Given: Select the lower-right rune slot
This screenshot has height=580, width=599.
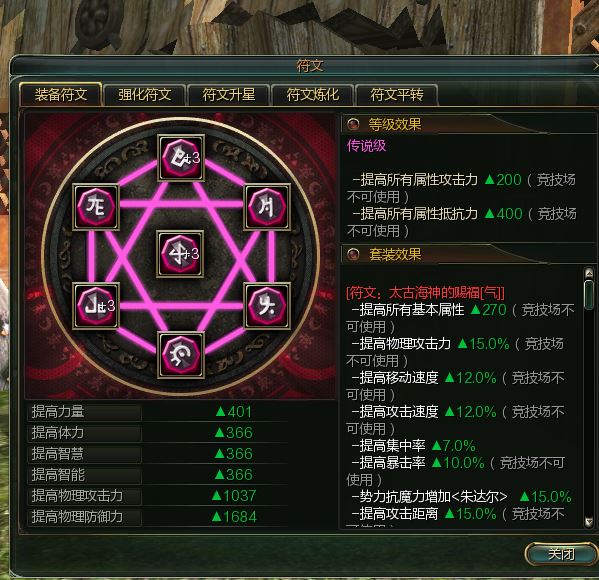Looking at the screenshot, I should (267, 306).
